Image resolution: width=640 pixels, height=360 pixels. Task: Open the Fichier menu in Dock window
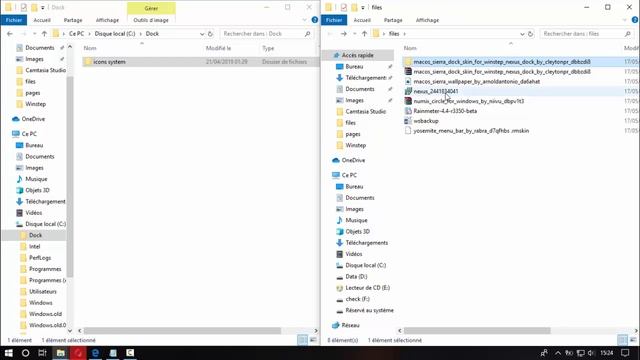point(14,20)
